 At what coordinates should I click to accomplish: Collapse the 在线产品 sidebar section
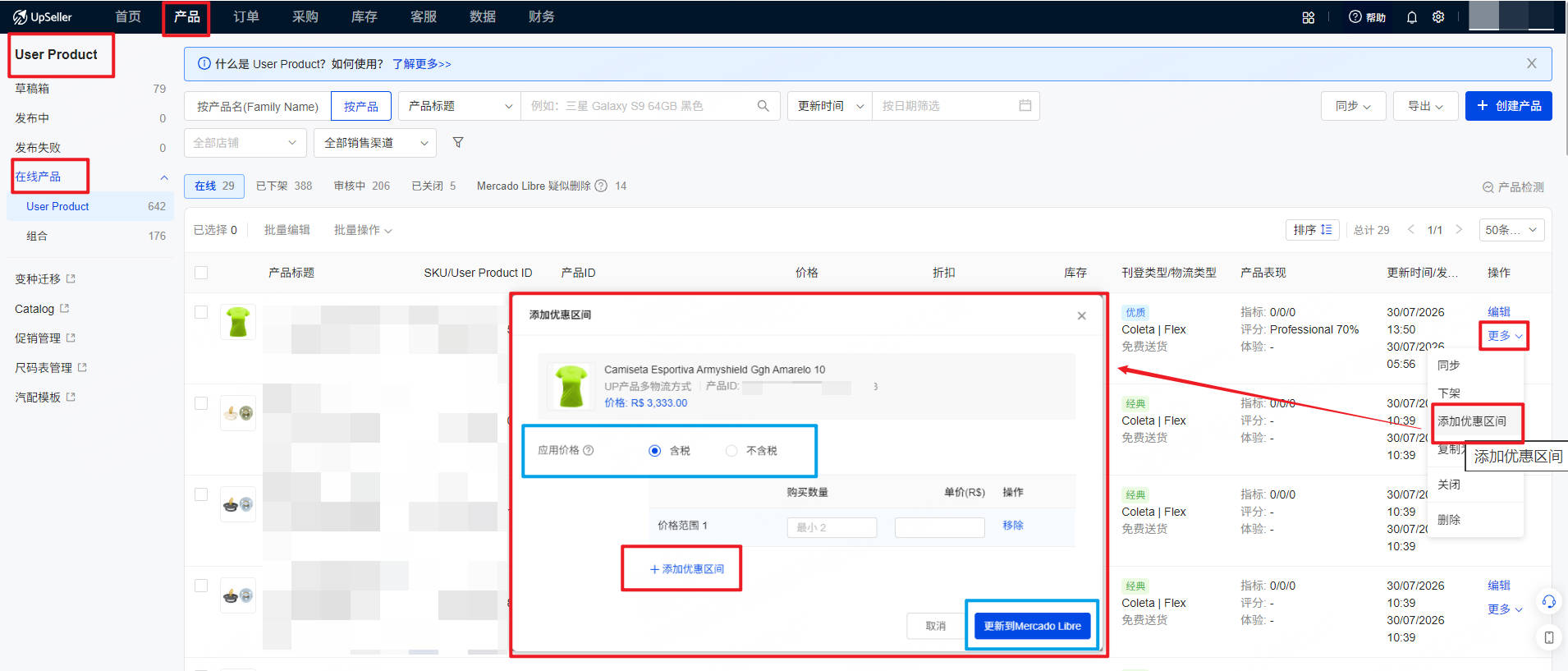[x=163, y=177]
